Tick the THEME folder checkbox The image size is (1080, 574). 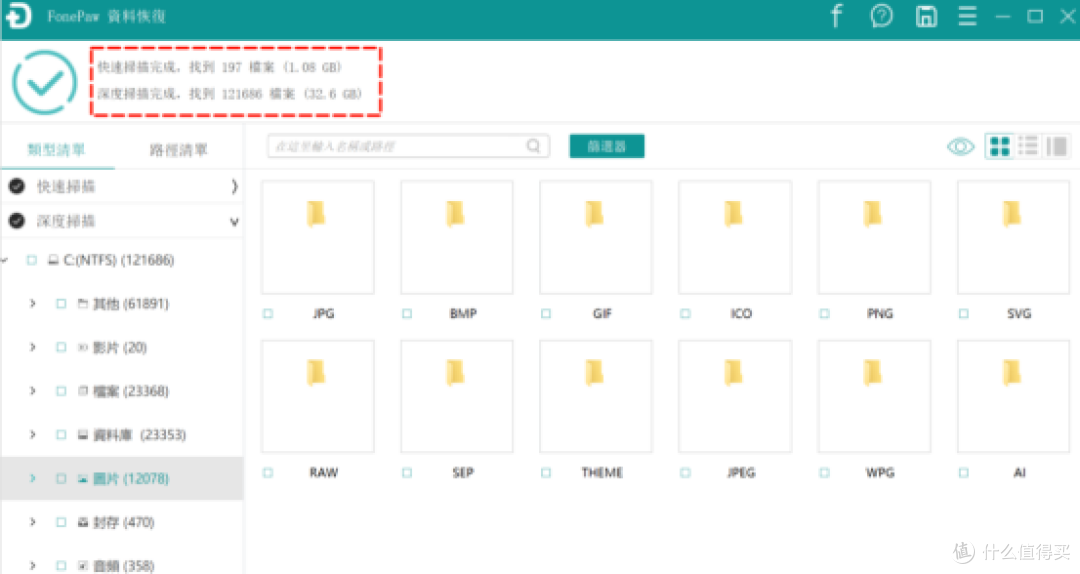point(546,473)
